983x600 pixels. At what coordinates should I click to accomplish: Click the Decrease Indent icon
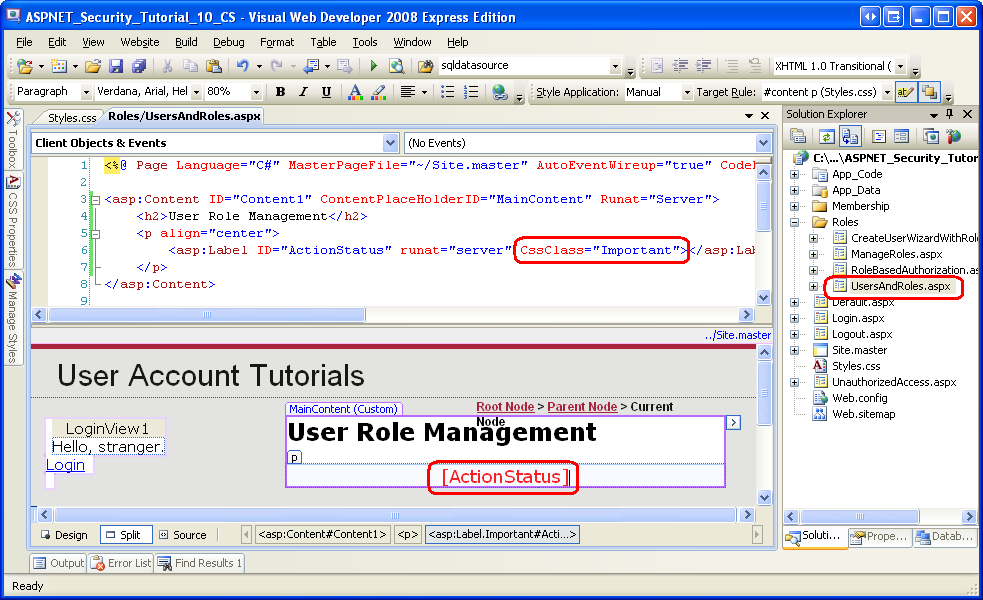[680, 66]
